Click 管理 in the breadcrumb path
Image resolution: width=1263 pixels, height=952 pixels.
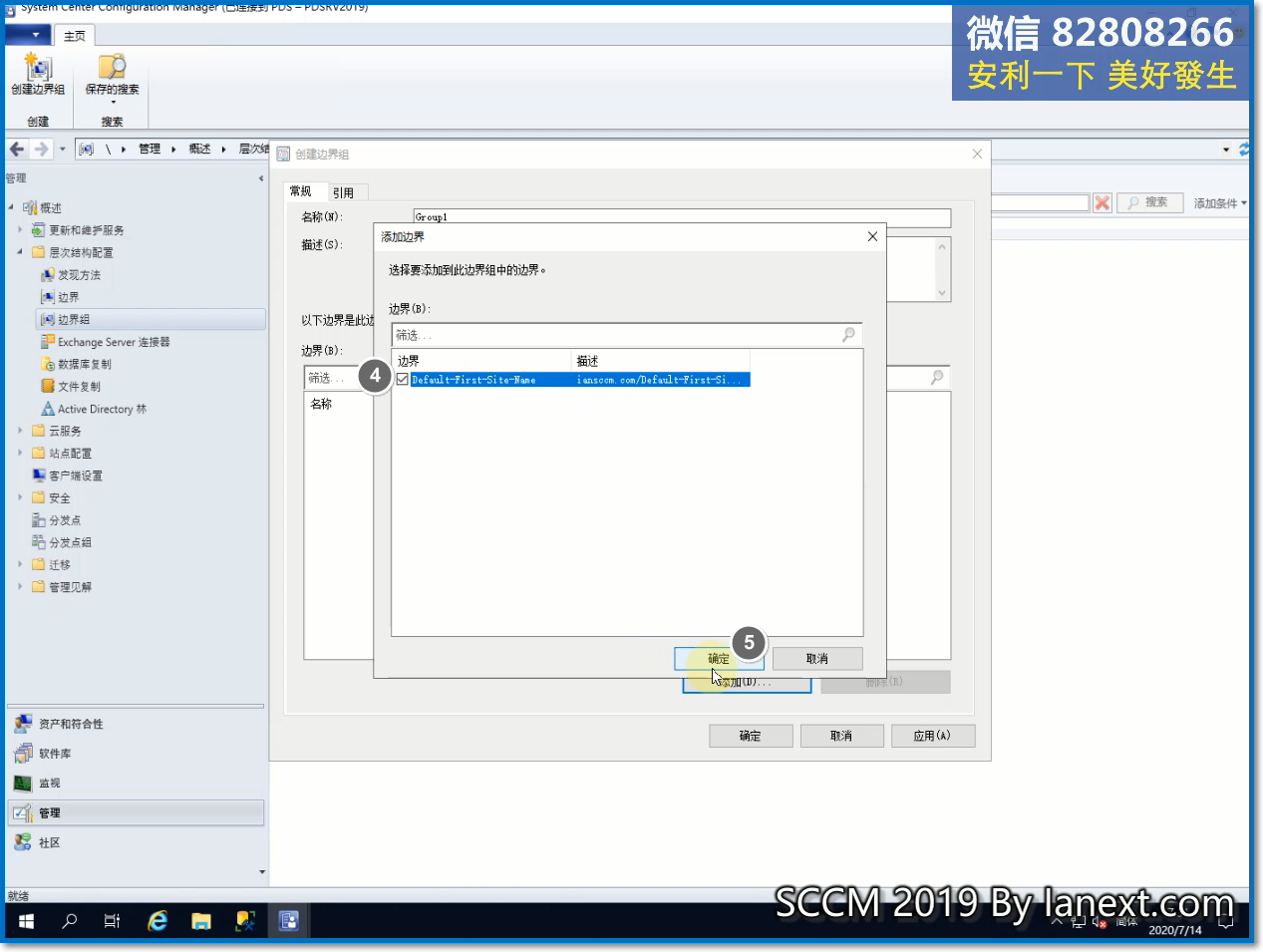(150, 150)
